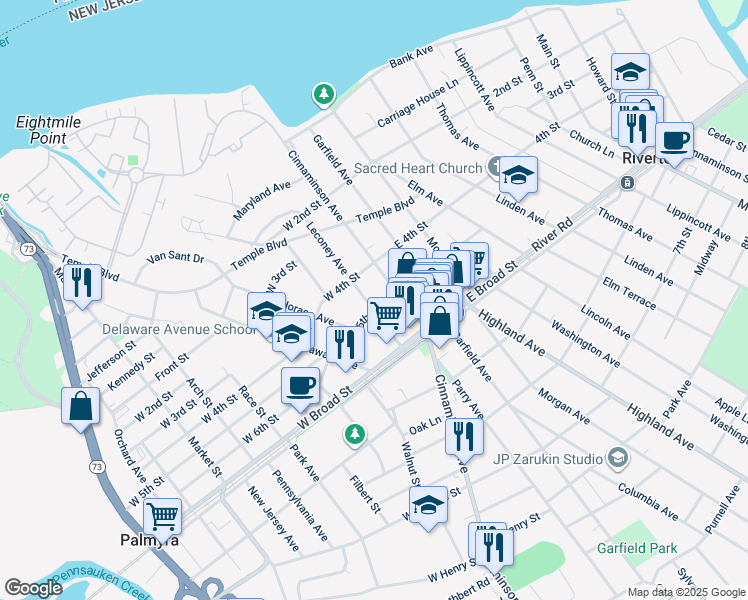Click the Elm Terrace street label
The width and height of the screenshot is (748, 600).
click(x=629, y=293)
